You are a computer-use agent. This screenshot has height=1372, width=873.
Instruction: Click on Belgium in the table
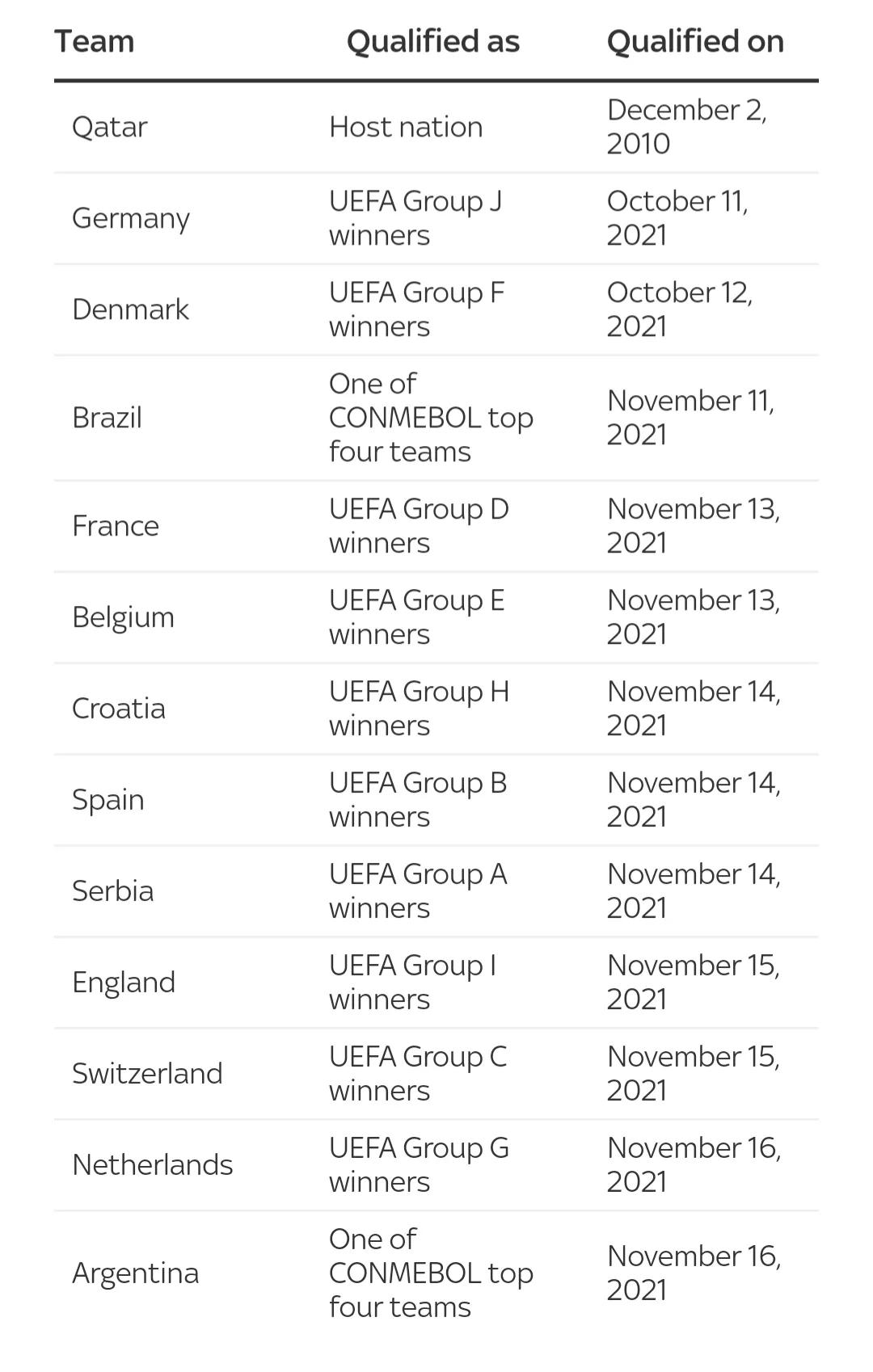tap(123, 617)
